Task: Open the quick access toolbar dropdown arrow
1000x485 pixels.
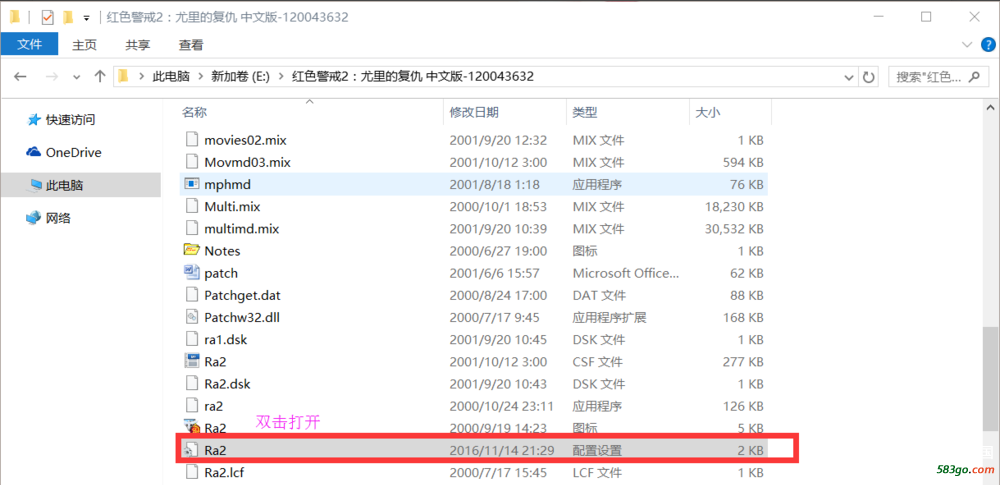Action: 86,18
